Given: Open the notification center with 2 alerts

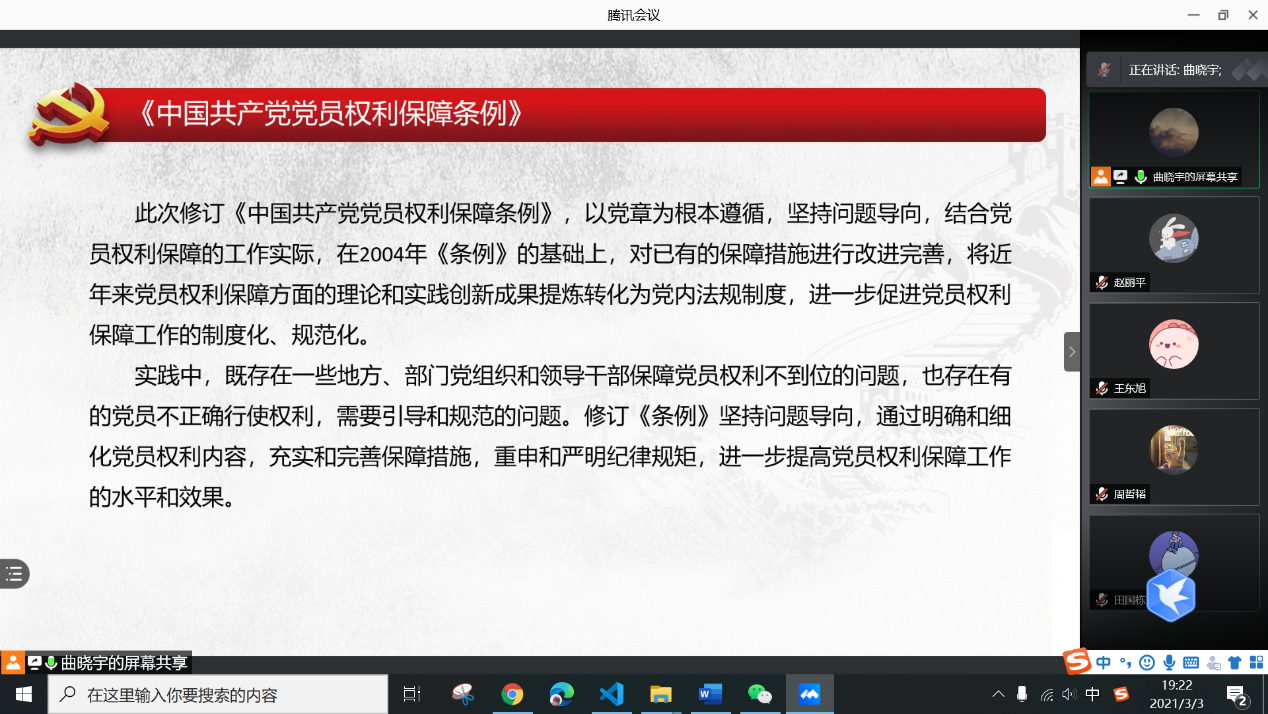Looking at the screenshot, I should [x=1237, y=695].
